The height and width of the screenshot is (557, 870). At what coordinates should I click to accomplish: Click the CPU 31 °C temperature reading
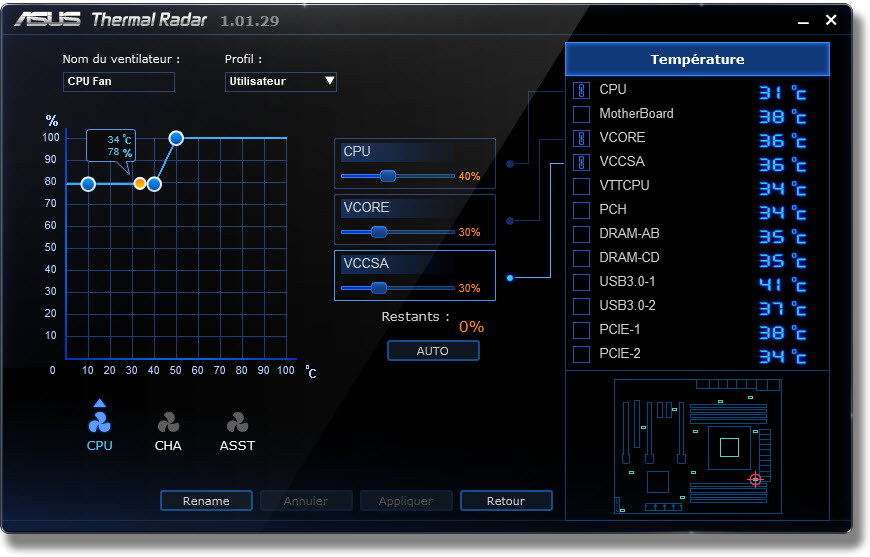coord(782,92)
